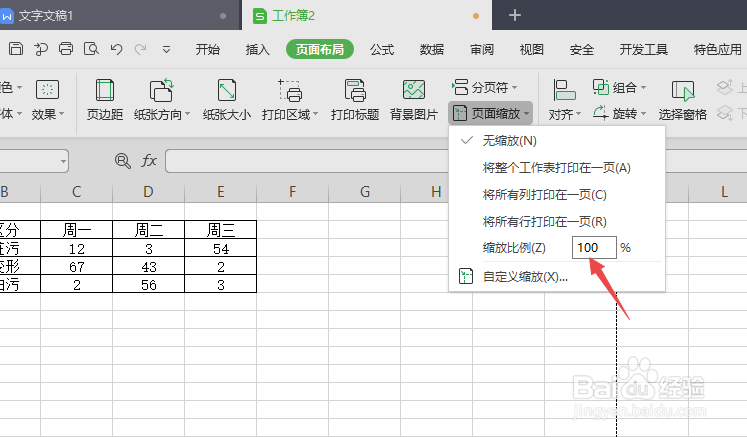Image resolution: width=747 pixels, height=437 pixels.
Task: Select column E header
Action: coord(221,192)
